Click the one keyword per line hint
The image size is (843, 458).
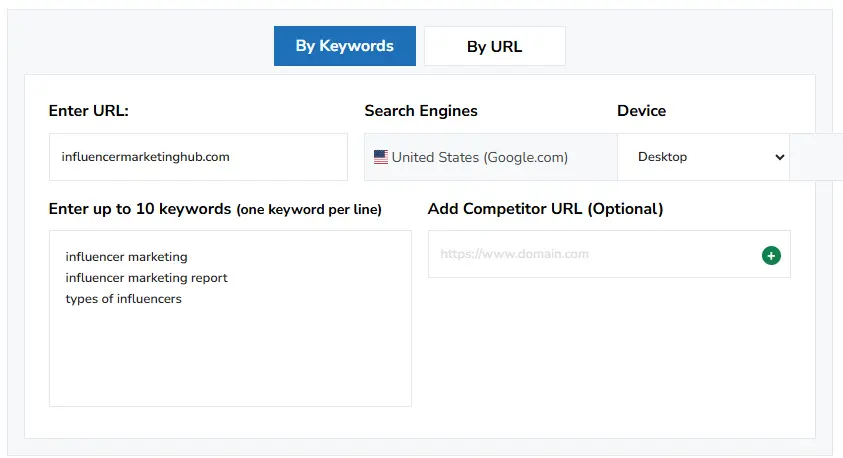(309, 210)
